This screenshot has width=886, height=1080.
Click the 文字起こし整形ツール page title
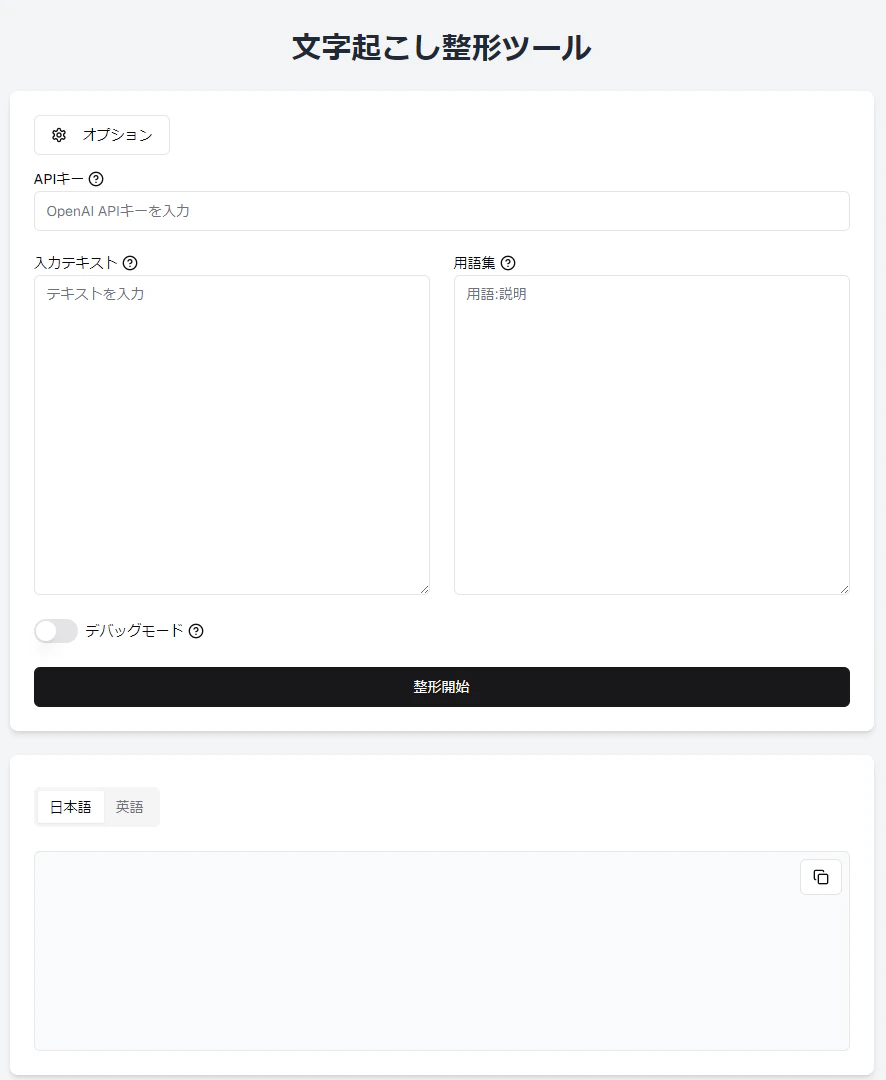442,48
